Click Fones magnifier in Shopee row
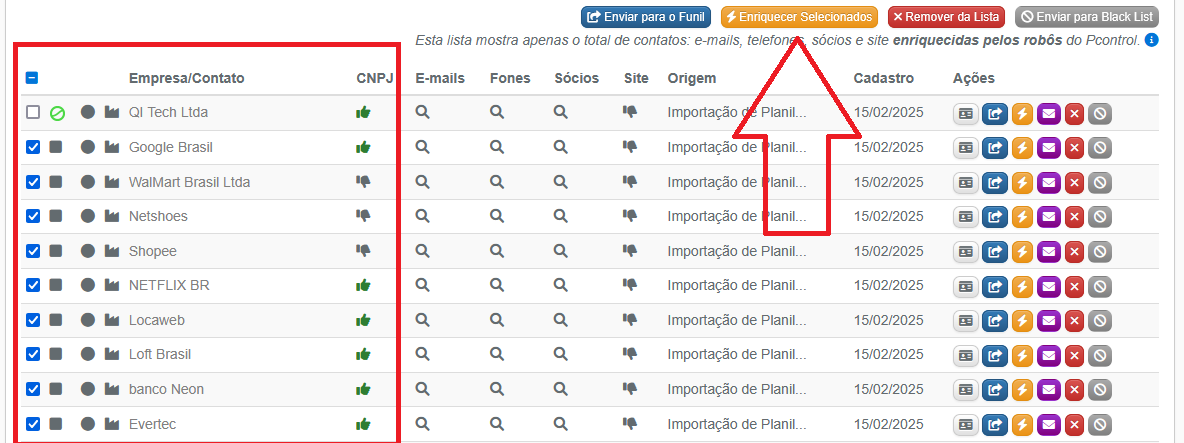 (x=497, y=251)
